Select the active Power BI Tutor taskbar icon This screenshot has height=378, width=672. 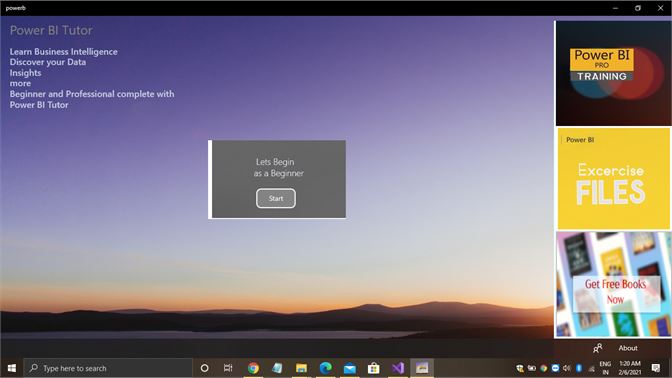point(422,368)
